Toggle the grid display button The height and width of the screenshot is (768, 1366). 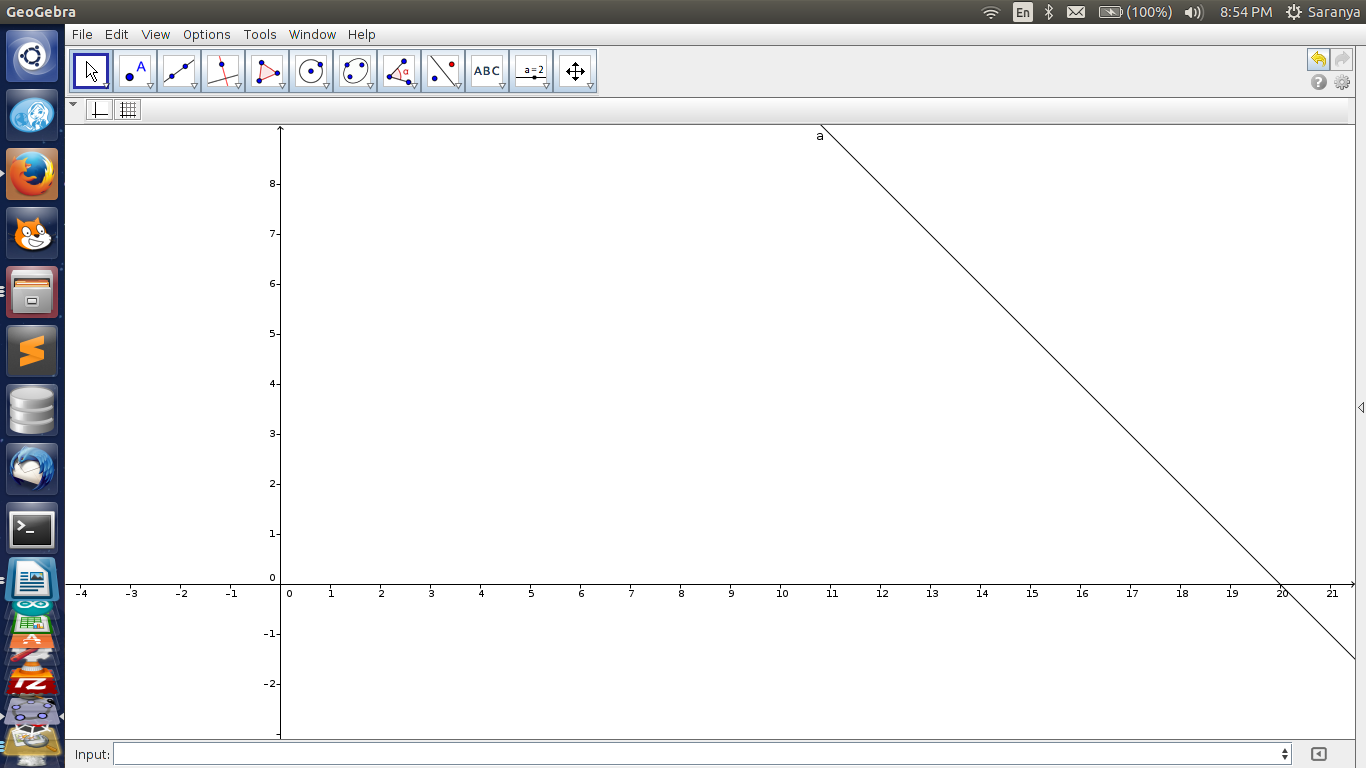click(128, 110)
